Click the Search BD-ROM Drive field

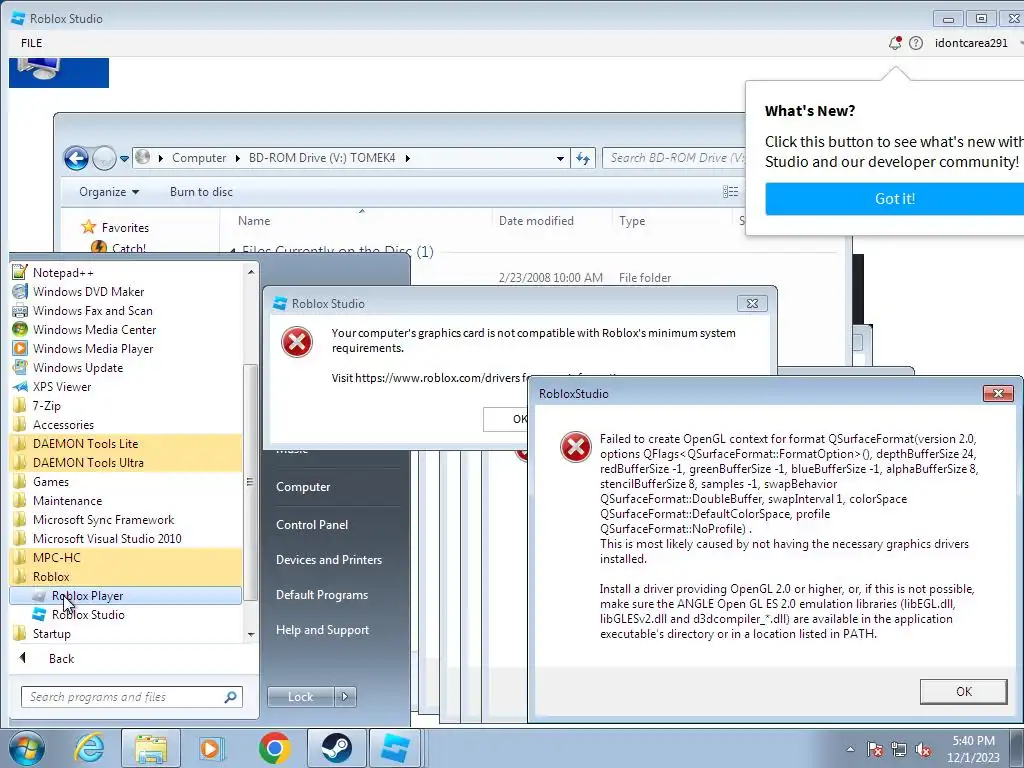[x=674, y=158]
